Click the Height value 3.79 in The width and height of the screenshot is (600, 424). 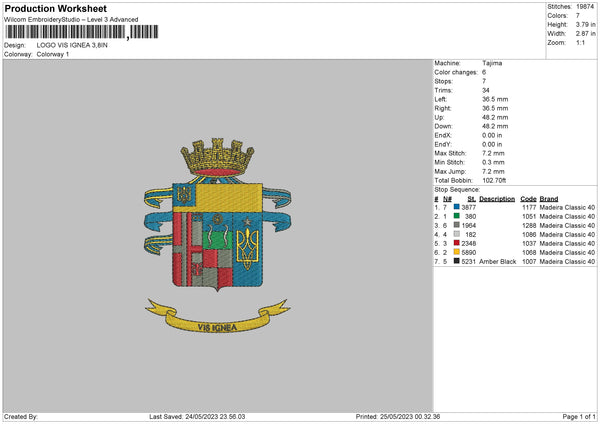pos(585,24)
